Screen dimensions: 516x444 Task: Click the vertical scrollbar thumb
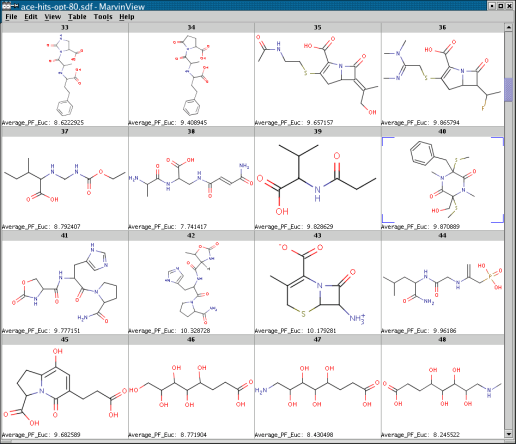(508, 89)
